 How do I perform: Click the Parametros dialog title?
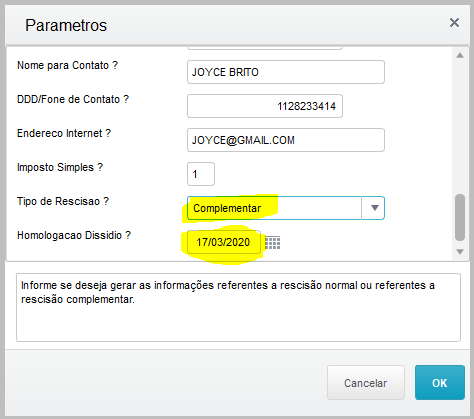tap(66, 25)
